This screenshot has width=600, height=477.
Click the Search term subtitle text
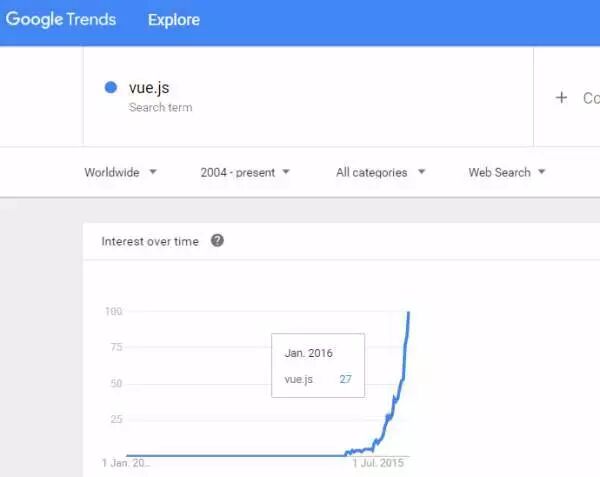160,107
